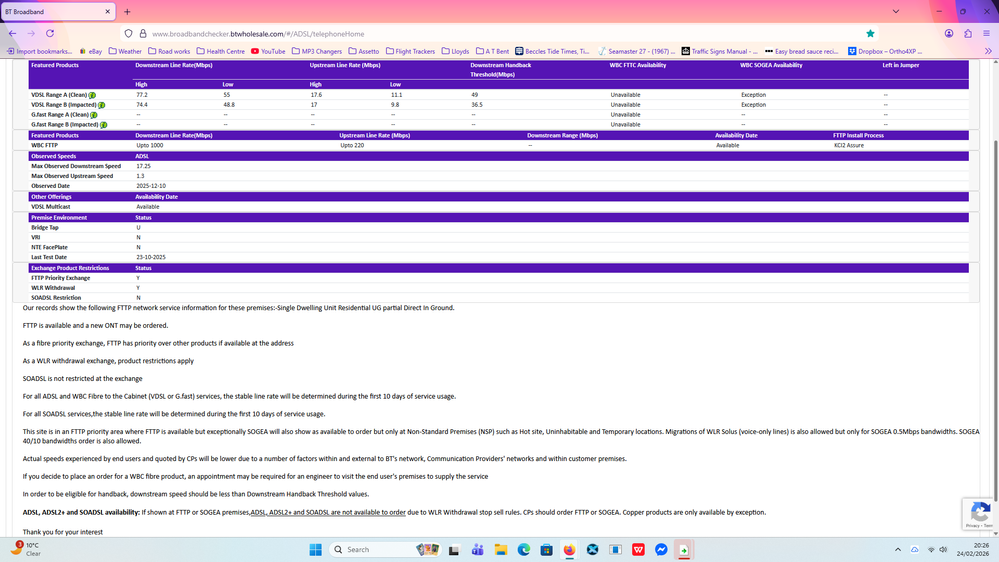Open the Seamaster 27 bookmark
This screenshot has height=562, width=999.
pos(636,51)
